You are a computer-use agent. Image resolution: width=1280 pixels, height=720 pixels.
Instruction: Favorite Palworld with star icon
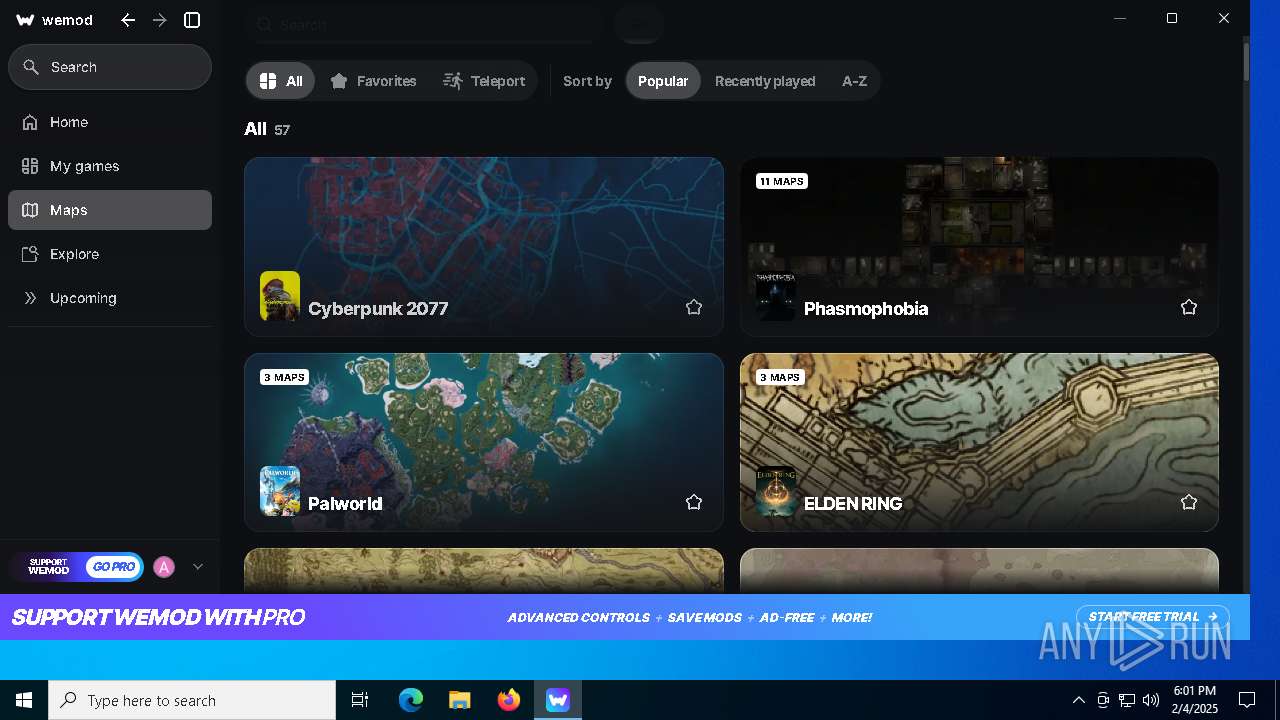coord(694,502)
